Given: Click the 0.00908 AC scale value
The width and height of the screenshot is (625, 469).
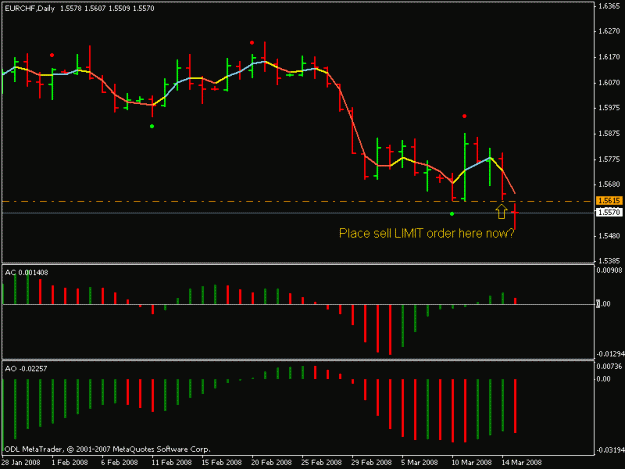Looking at the screenshot, I should coord(609,270).
